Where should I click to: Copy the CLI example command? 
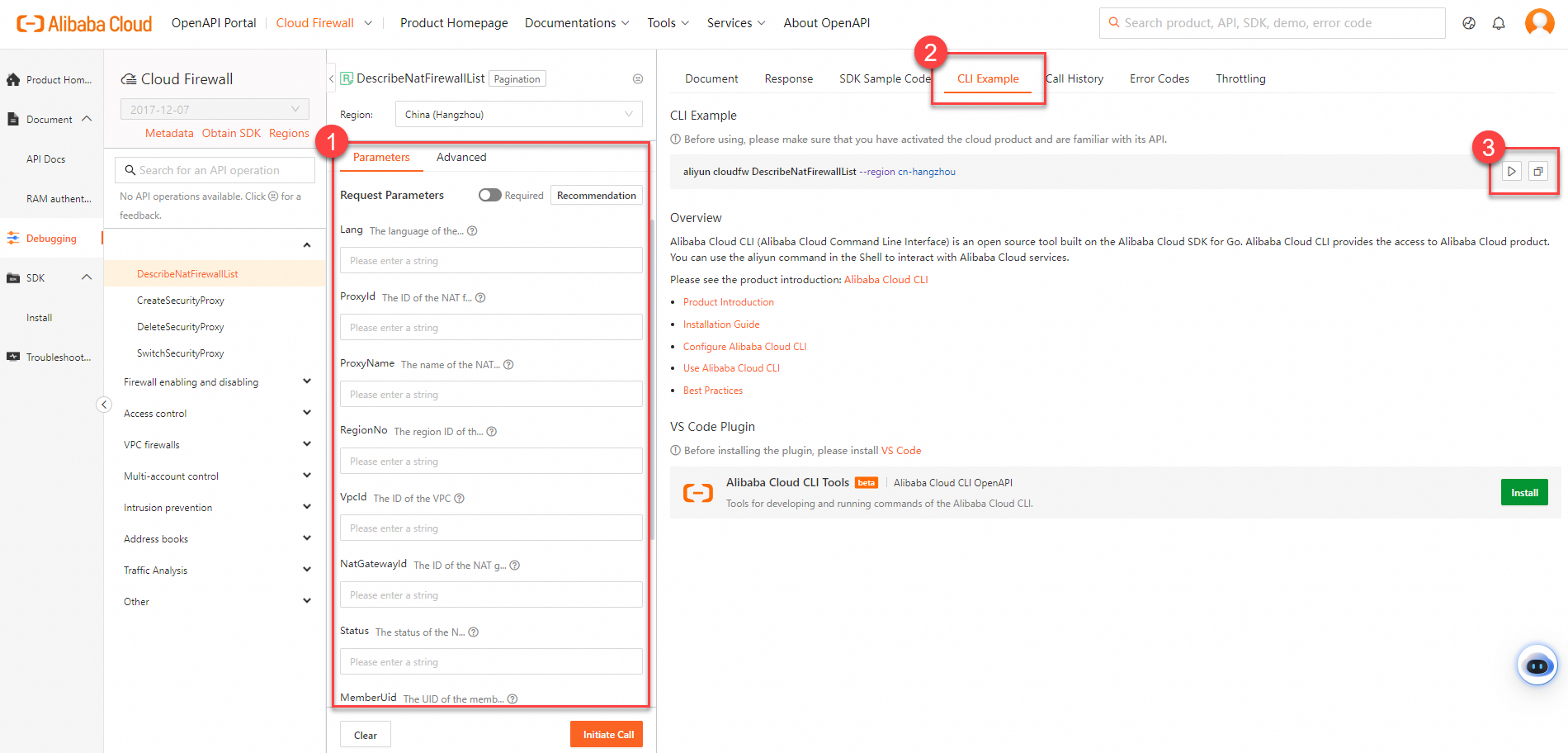pyautogui.click(x=1538, y=172)
